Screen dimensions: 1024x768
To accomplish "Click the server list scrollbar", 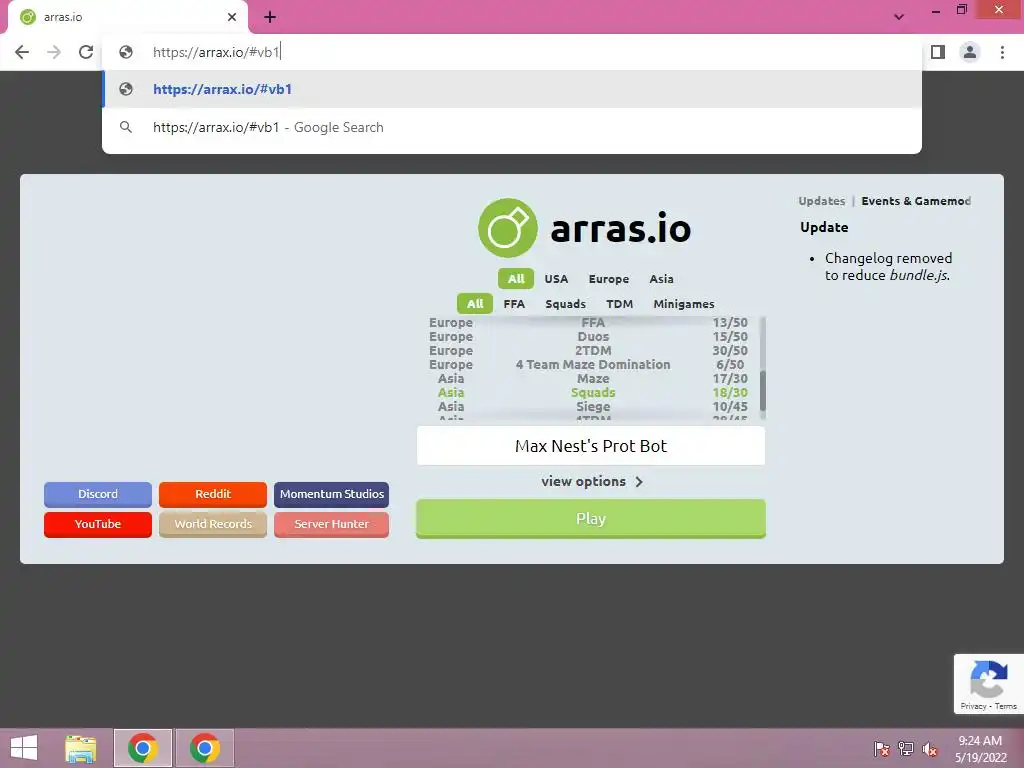I will pos(763,390).
